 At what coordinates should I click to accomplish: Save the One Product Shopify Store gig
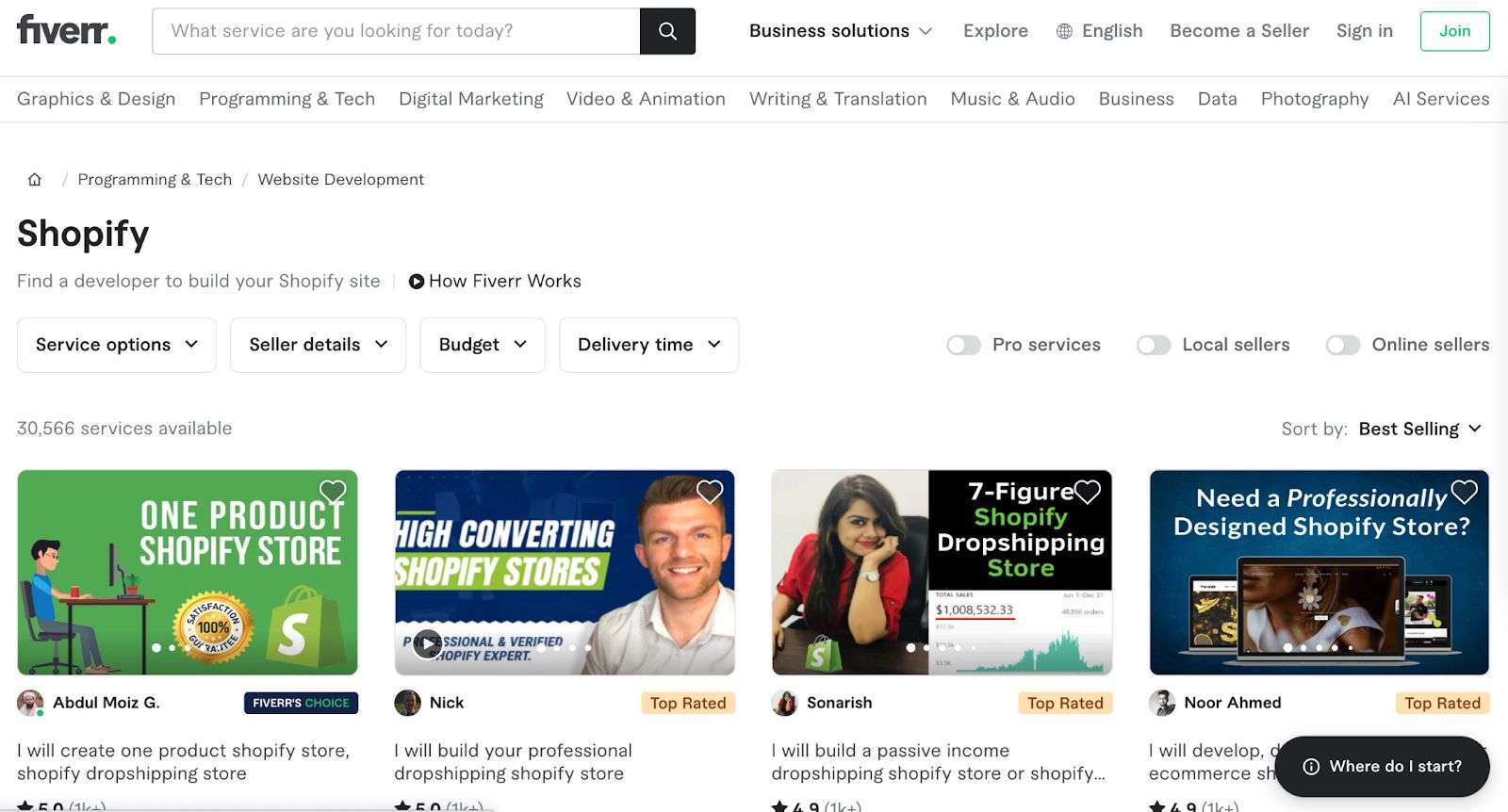(x=333, y=491)
